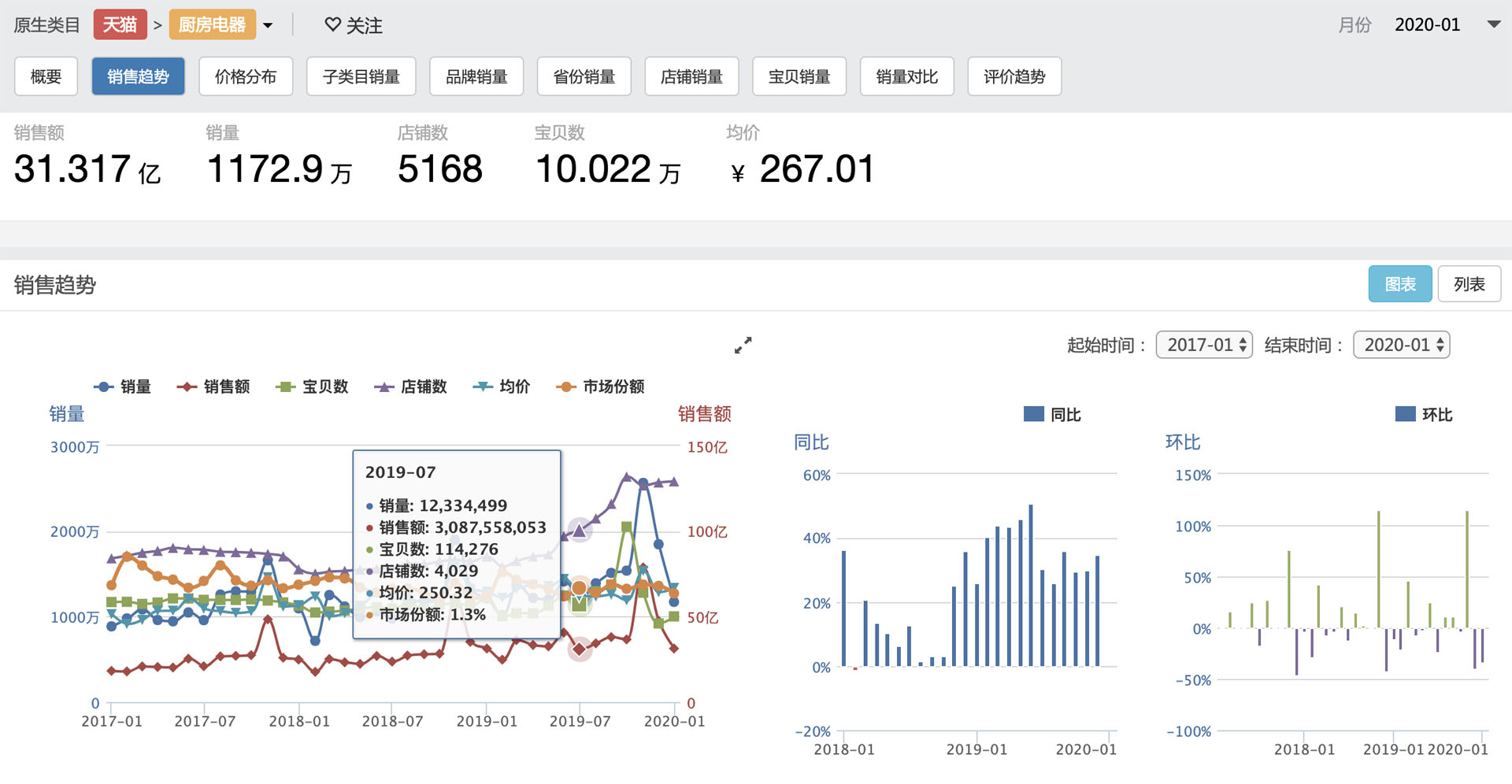Switch to the 品牌销量 tab
Image resolution: width=1512 pixels, height=784 pixels.
(x=476, y=76)
